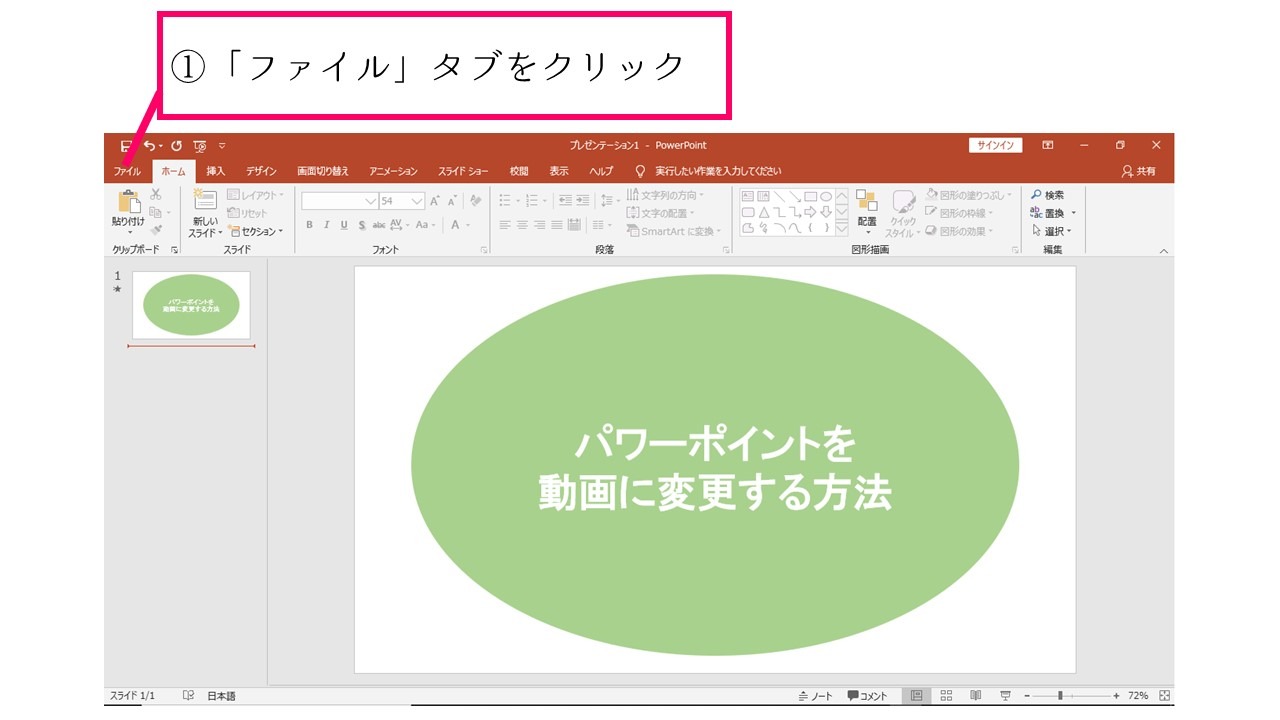Toggle Bold formatting
1280x720 pixels.
click(309, 225)
